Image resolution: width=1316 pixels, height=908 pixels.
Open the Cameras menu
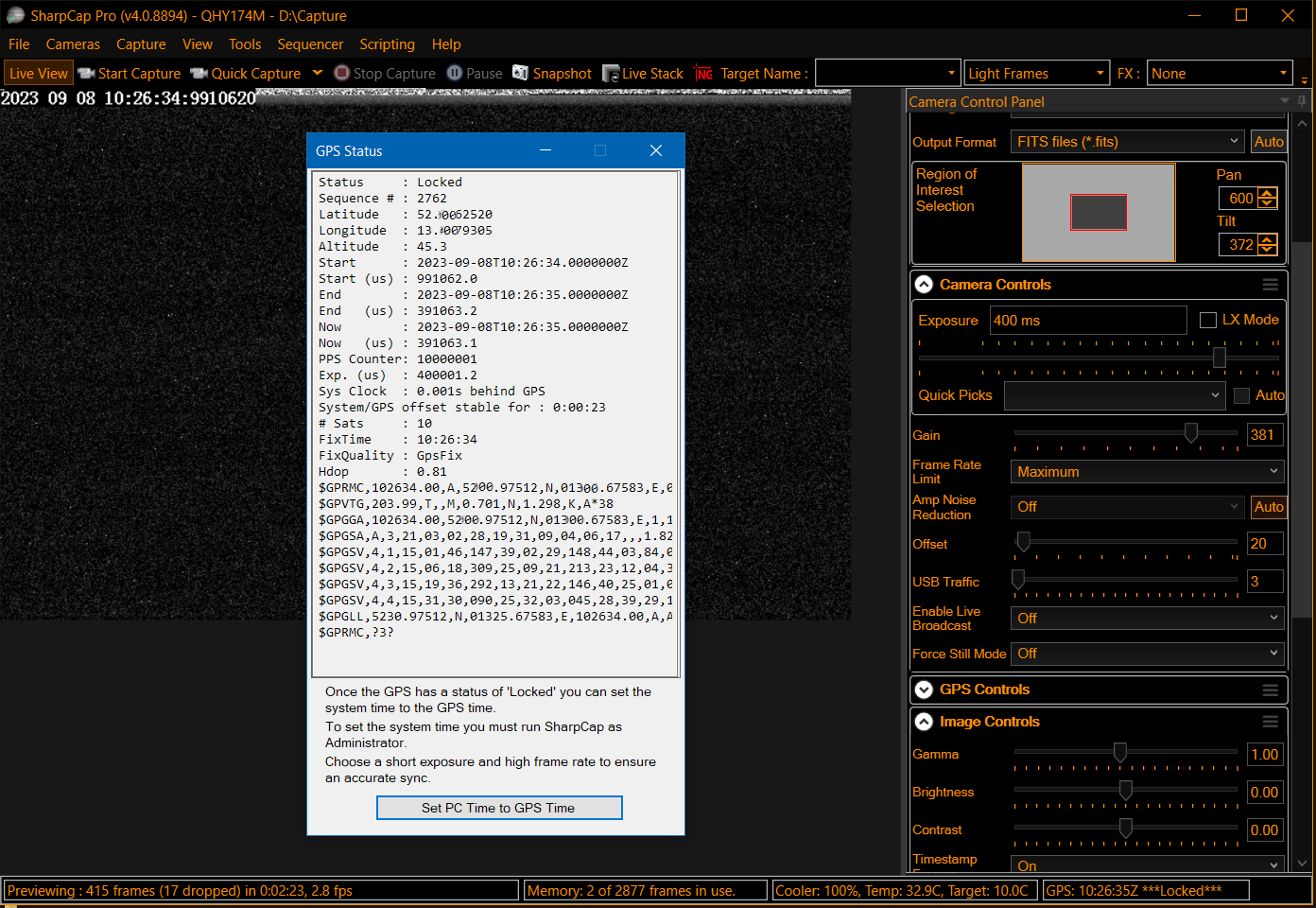pyautogui.click(x=73, y=44)
